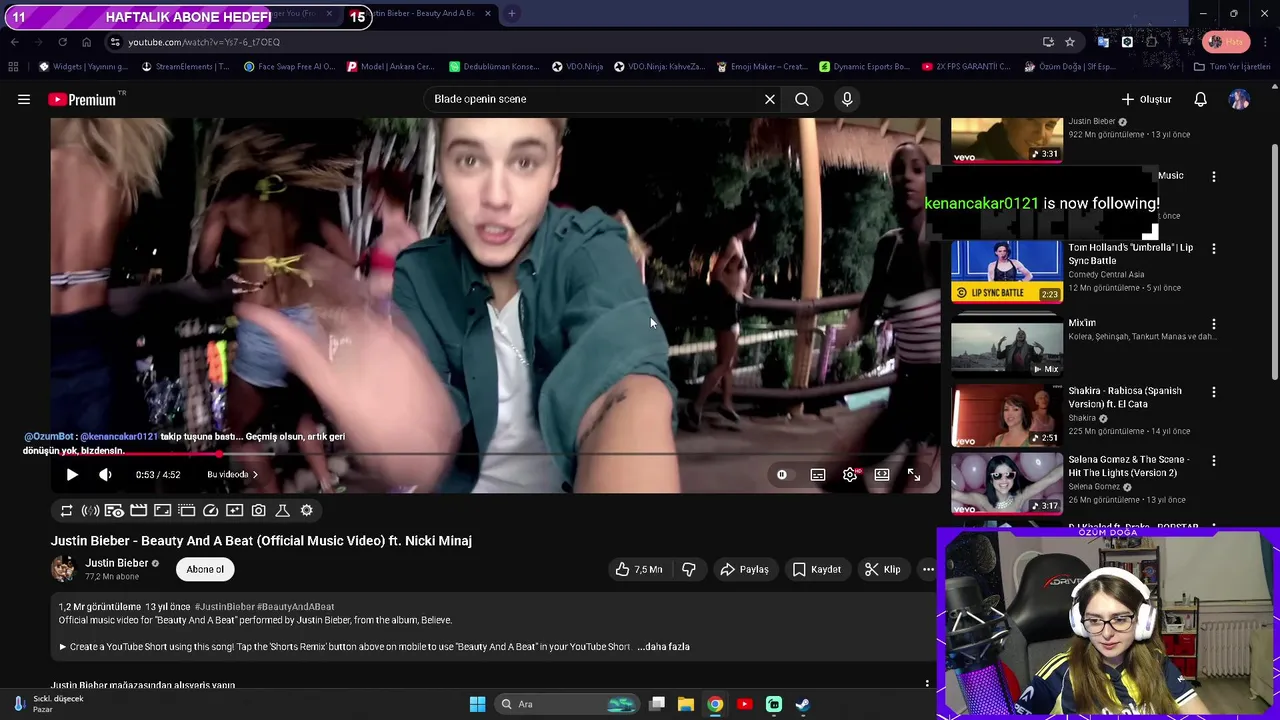The image size is (1280, 720).
Task: Click the clapperboard cinema mode icon
Action: pos(138,511)
